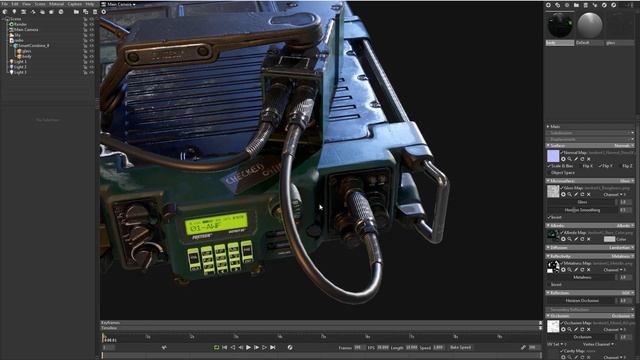Click trash icon in material panel toolbar
This screenshot has width=640, height=360.
point(586,5)
